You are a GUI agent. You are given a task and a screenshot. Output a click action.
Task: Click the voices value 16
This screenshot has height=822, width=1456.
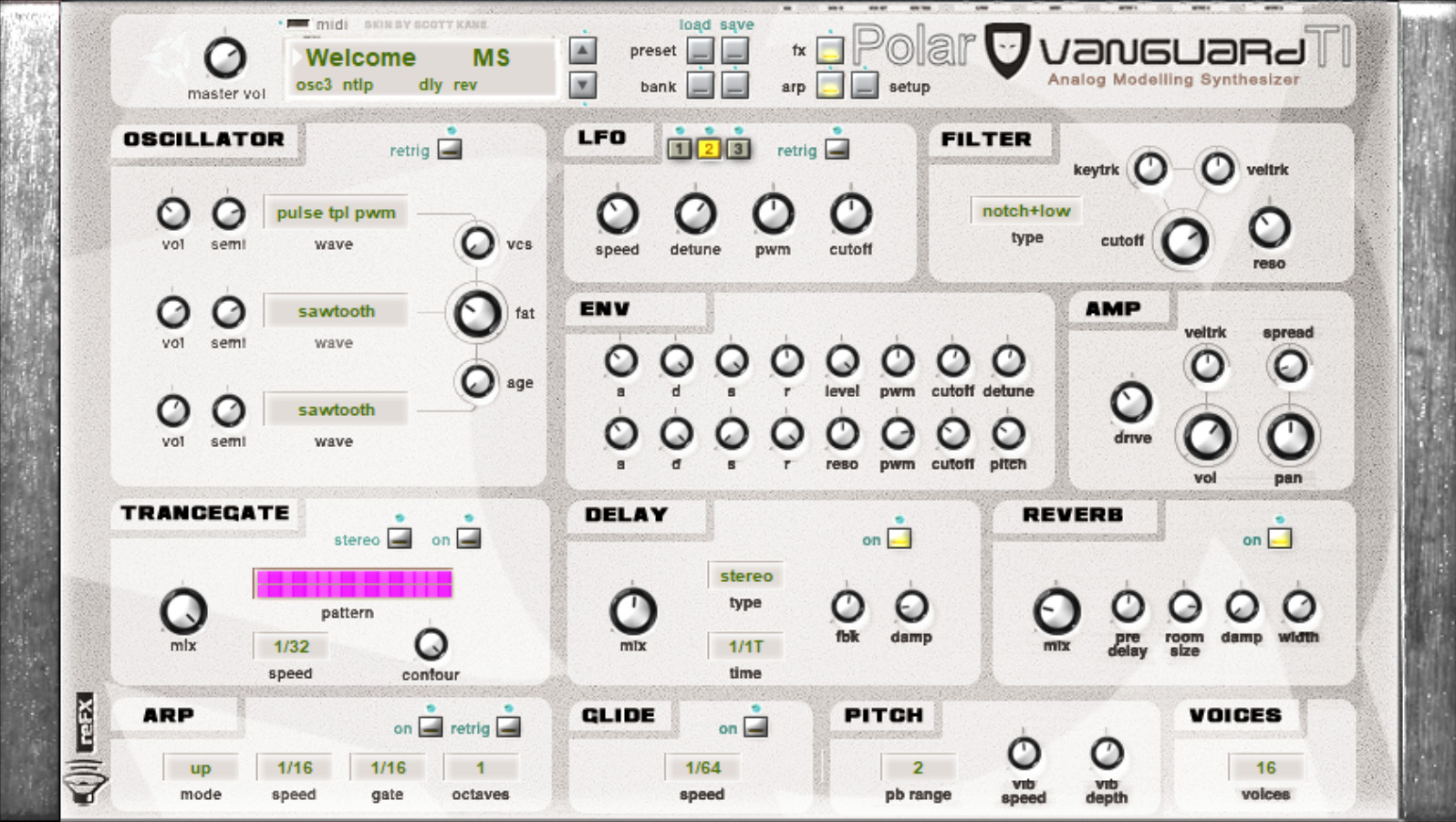coord(1265,767)
